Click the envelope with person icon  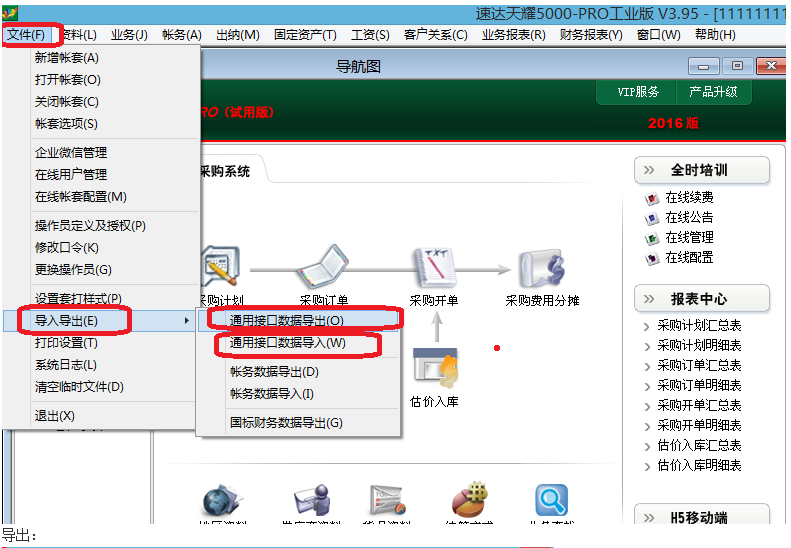[313, 500]
